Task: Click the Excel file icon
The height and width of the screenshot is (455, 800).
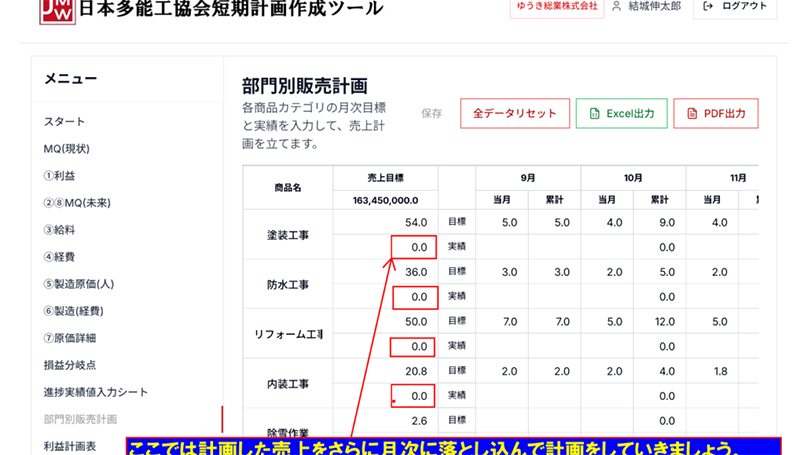Action: [594, 114]
